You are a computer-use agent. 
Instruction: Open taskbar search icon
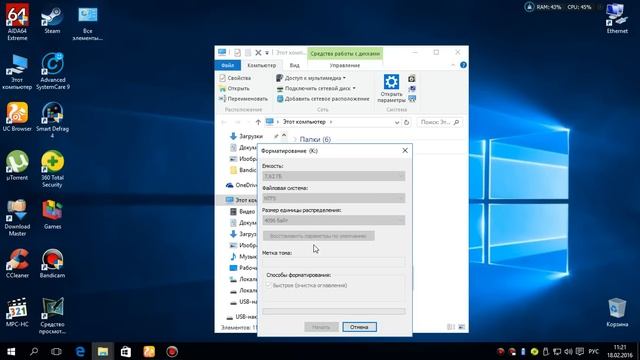coord(34,351)
